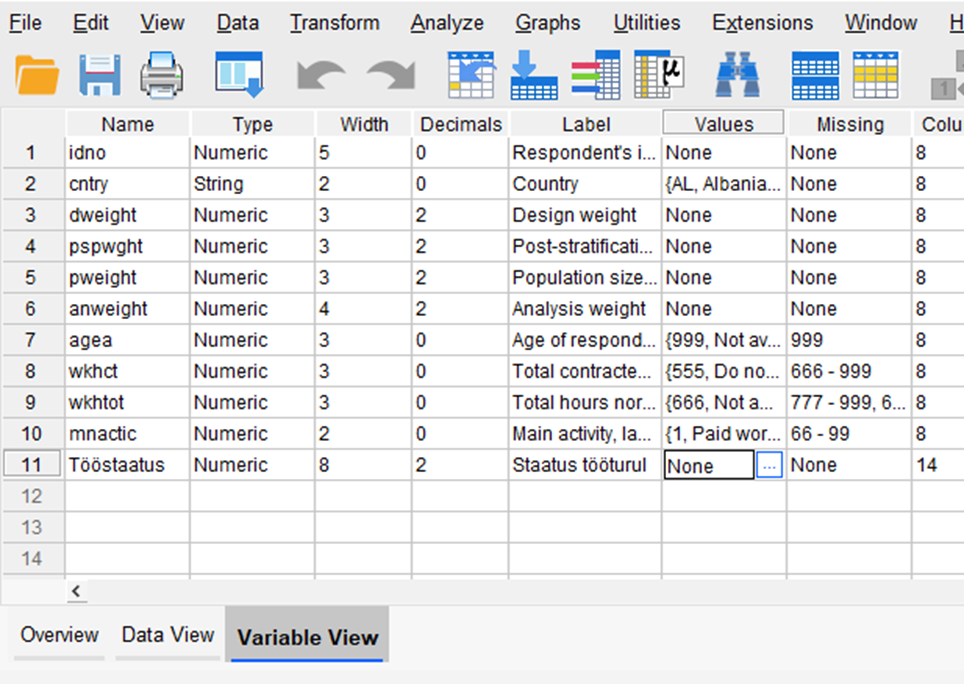This screenshot has height=684, width=964.
Task: Click the horizontal scrollbar left arrow
Action: tap(76, 591)
